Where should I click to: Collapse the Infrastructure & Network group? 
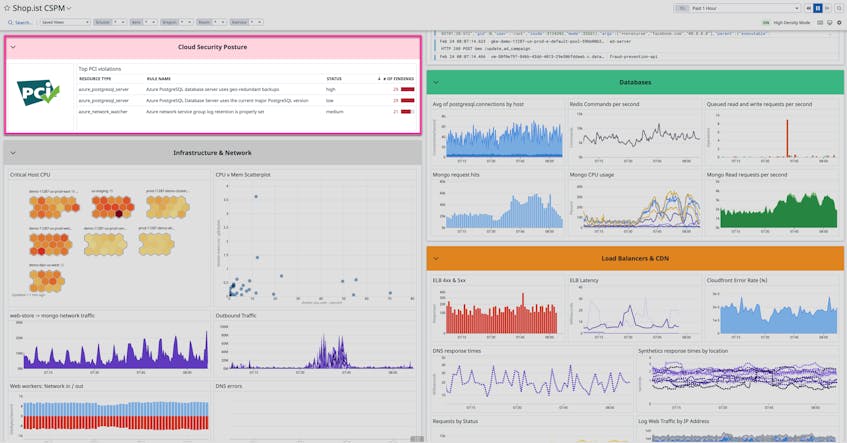(13, 153)
